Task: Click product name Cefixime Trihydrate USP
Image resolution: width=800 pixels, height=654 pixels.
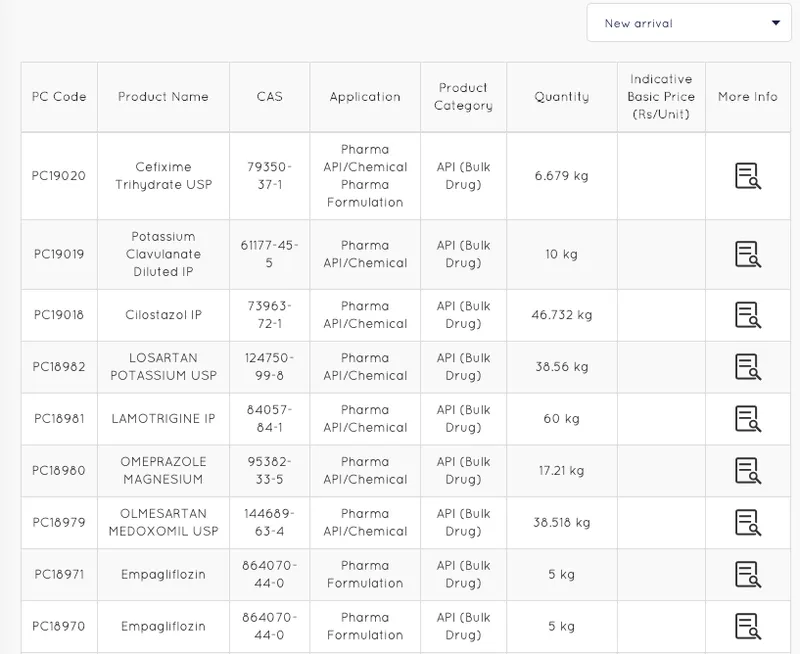Action: pyautogui.click(x=163, y=176)
